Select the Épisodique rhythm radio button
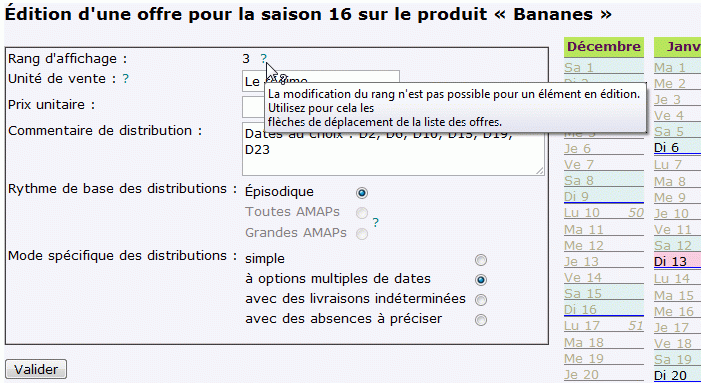This screenshot has height=383, width=701. coord(362,193)
